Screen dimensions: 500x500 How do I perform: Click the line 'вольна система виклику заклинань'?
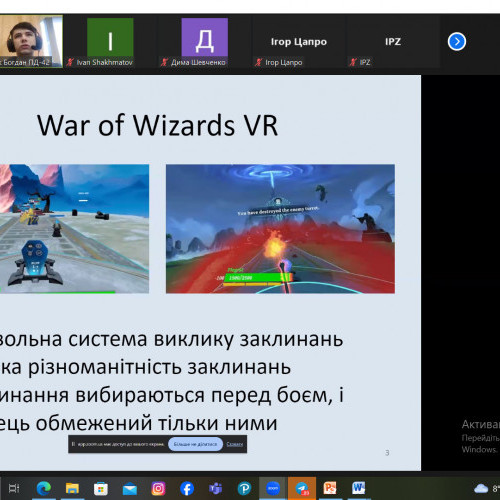pos(171,339)
